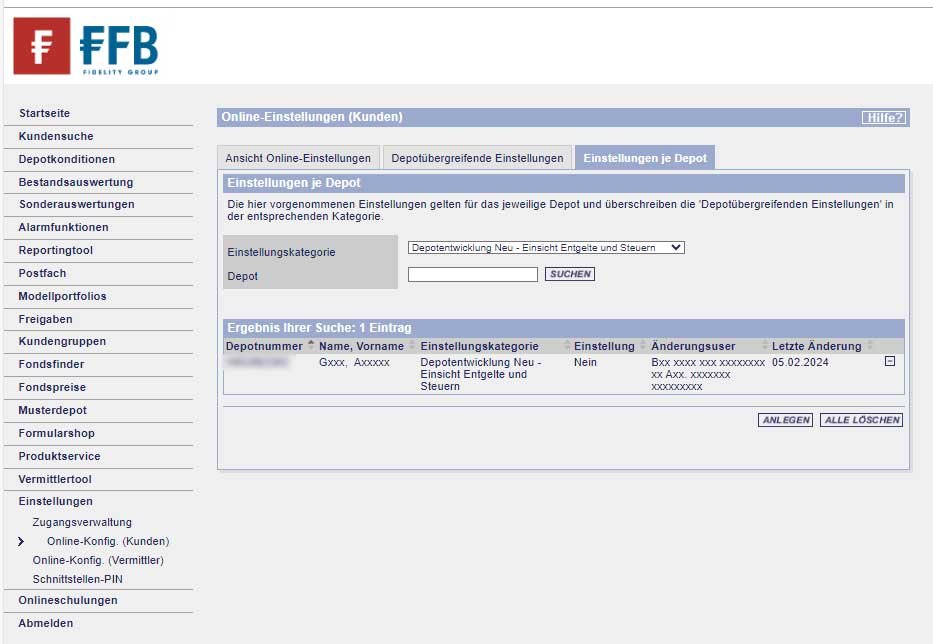The height and width of the screenshot is (644, 933).
Task: Open the Einstellungskategorie dropdown
Action: click(x=545, y=248)
